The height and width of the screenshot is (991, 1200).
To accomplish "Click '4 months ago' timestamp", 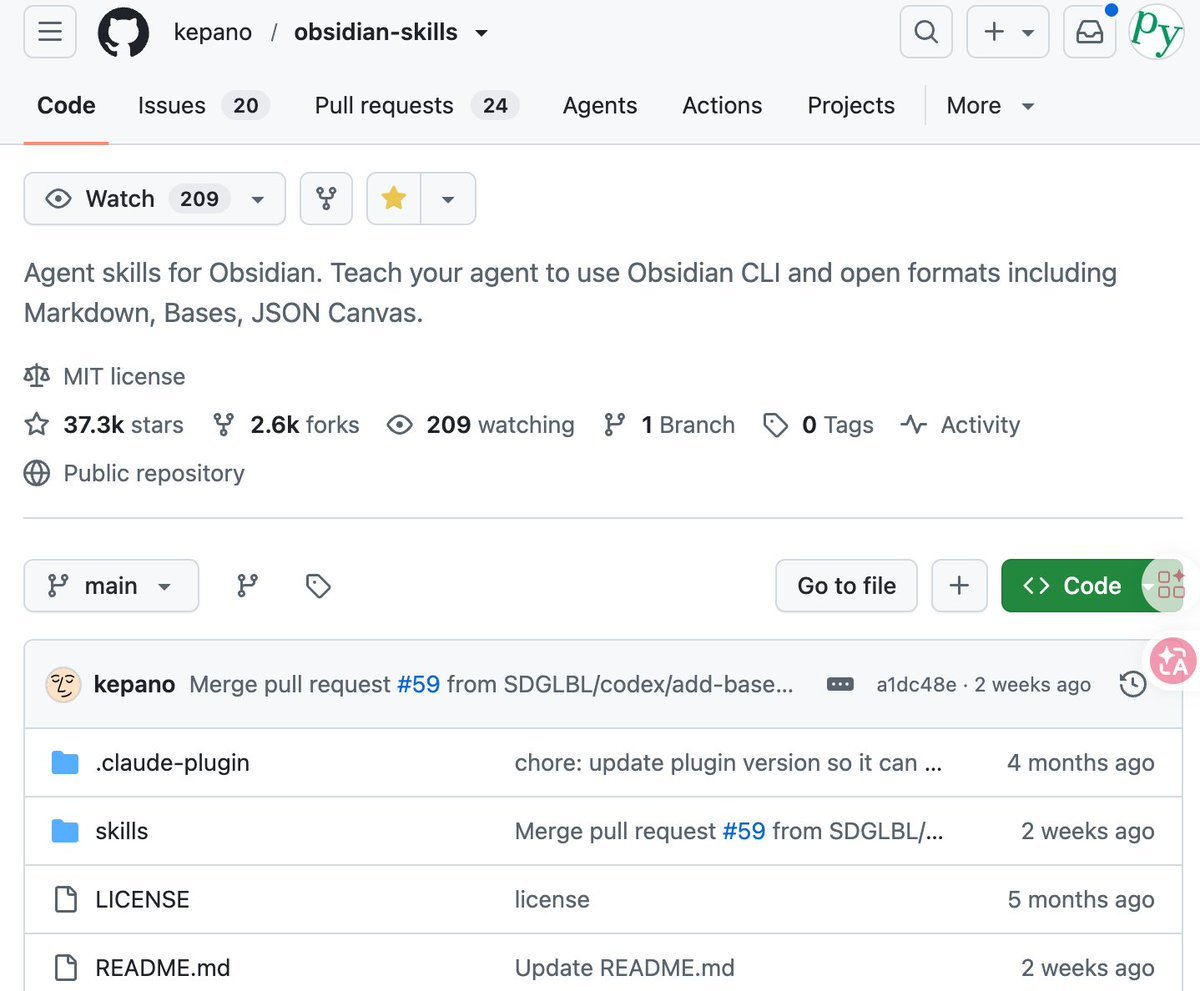I will click(1080, 763).
